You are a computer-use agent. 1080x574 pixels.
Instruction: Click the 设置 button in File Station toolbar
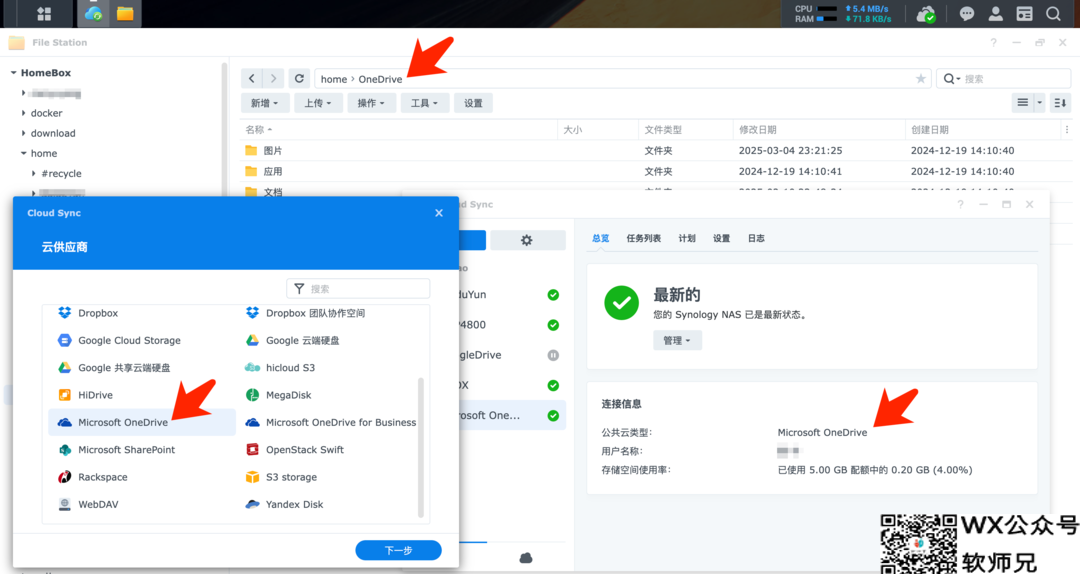pos(473,103)
